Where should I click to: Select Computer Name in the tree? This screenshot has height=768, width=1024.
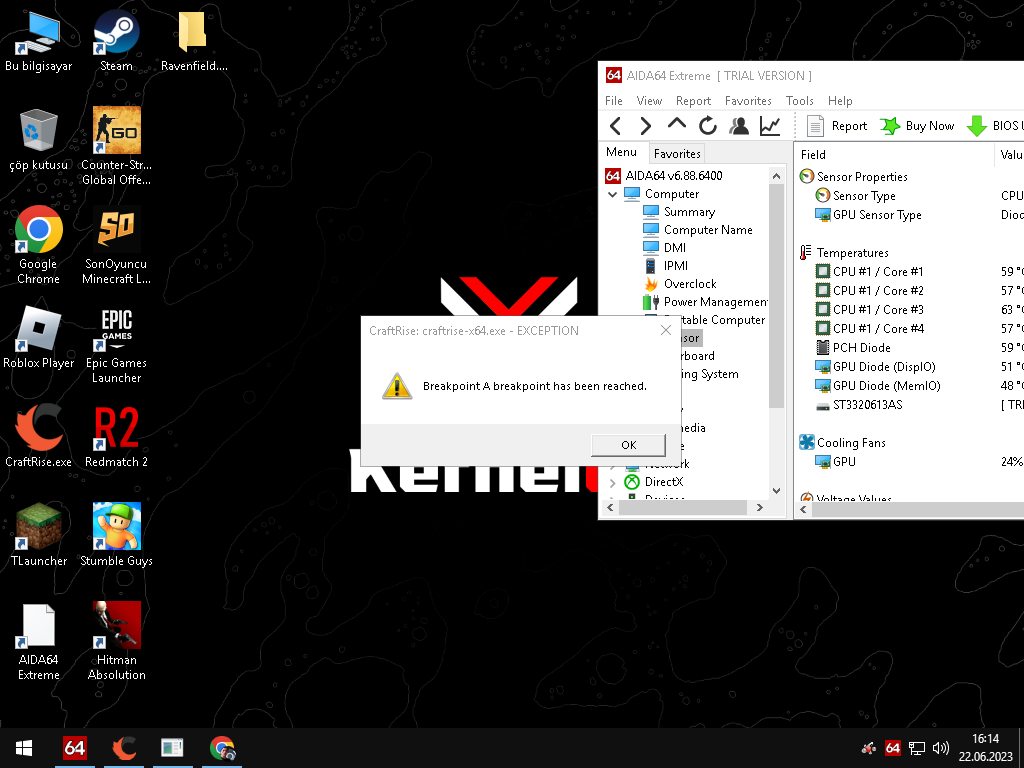click(698, 230)
